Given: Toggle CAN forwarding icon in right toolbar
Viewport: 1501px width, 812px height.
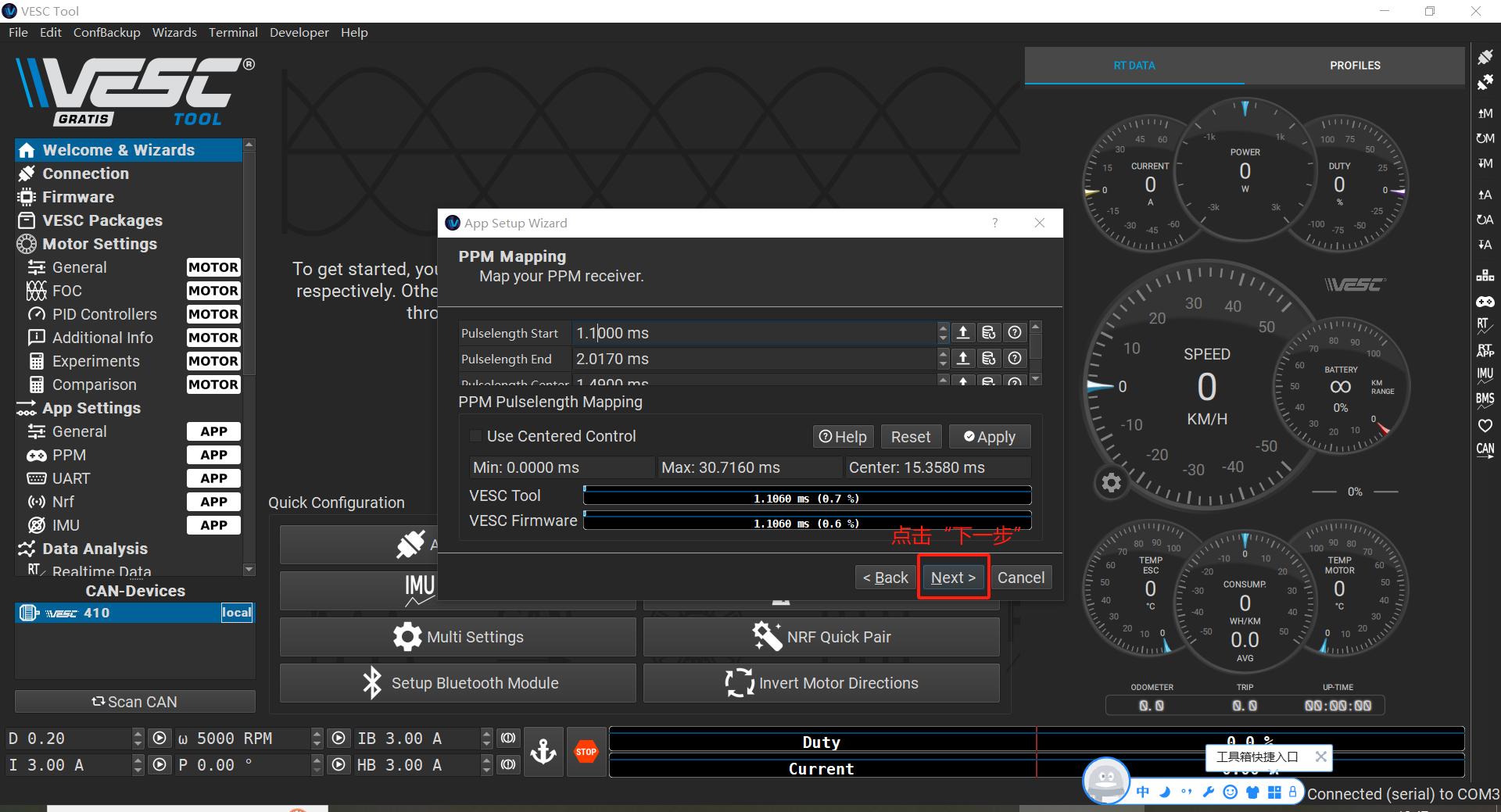Looking at the screenshot, I should click(x=1485, y=451).
